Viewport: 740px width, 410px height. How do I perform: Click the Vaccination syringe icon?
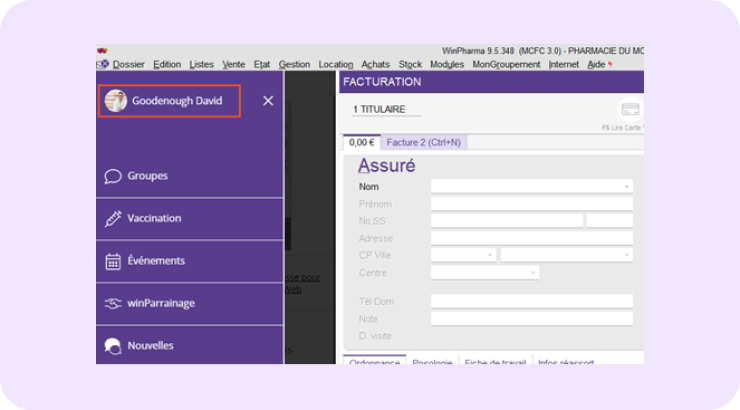113,218
